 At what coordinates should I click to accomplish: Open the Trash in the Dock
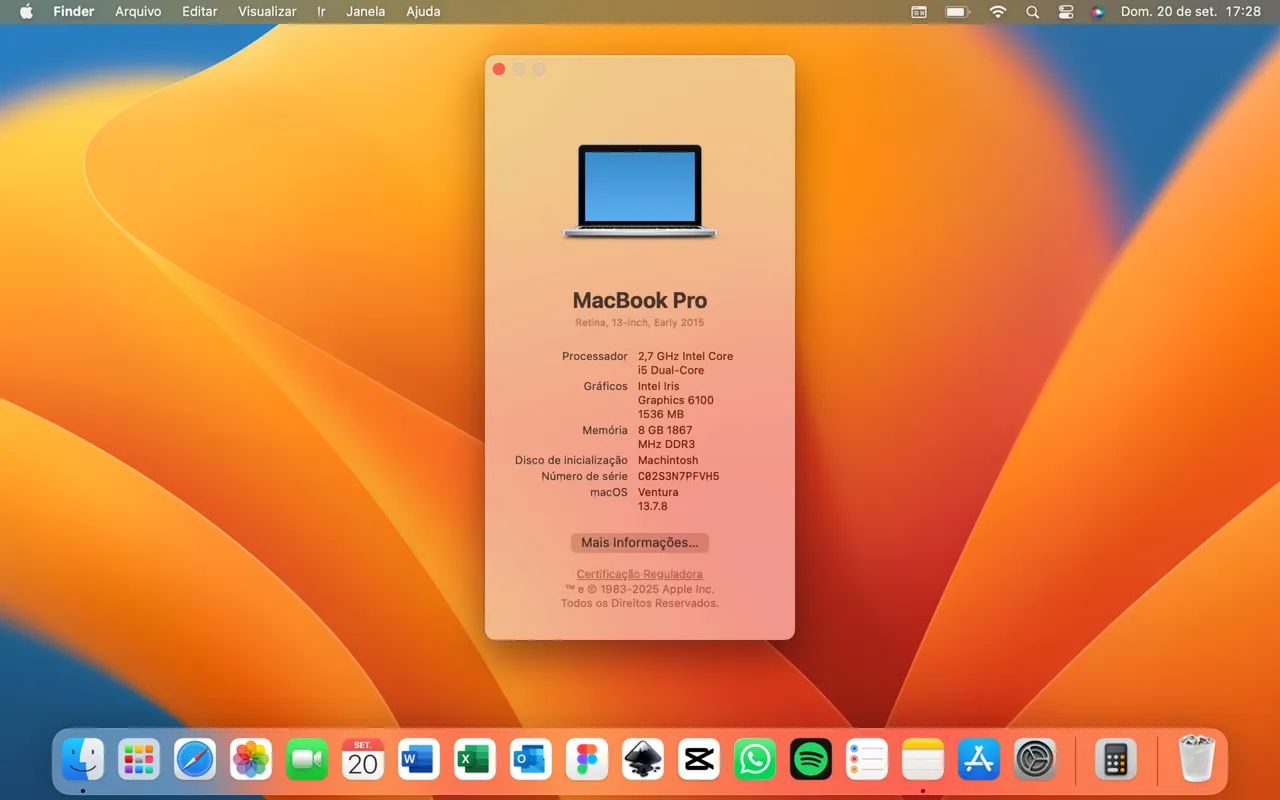pyautogui.click(x=1196, y=759)
